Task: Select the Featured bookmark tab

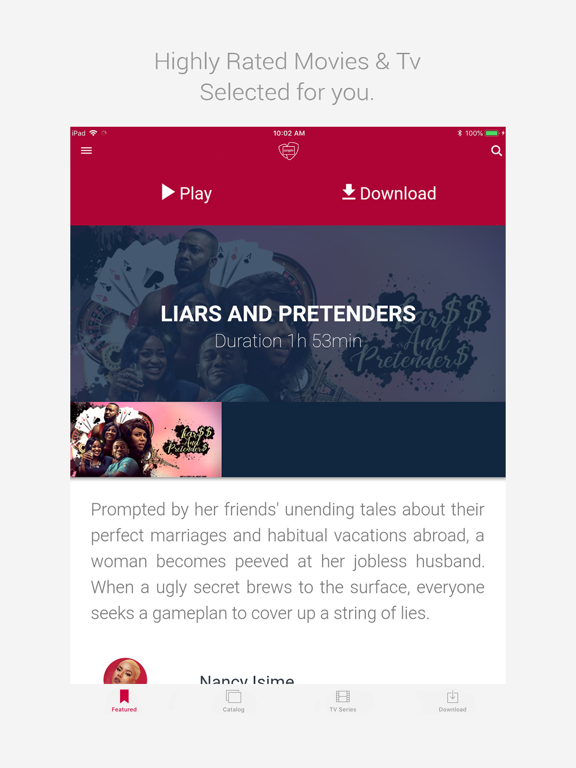Action: click(124, 700)
